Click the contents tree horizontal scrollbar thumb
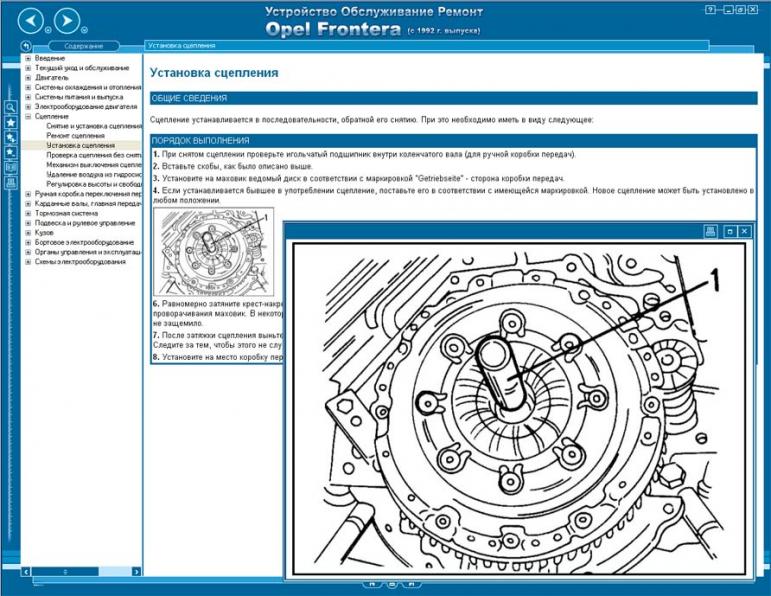This screenshot has width=771, height=596. click(x=65, y=571)
